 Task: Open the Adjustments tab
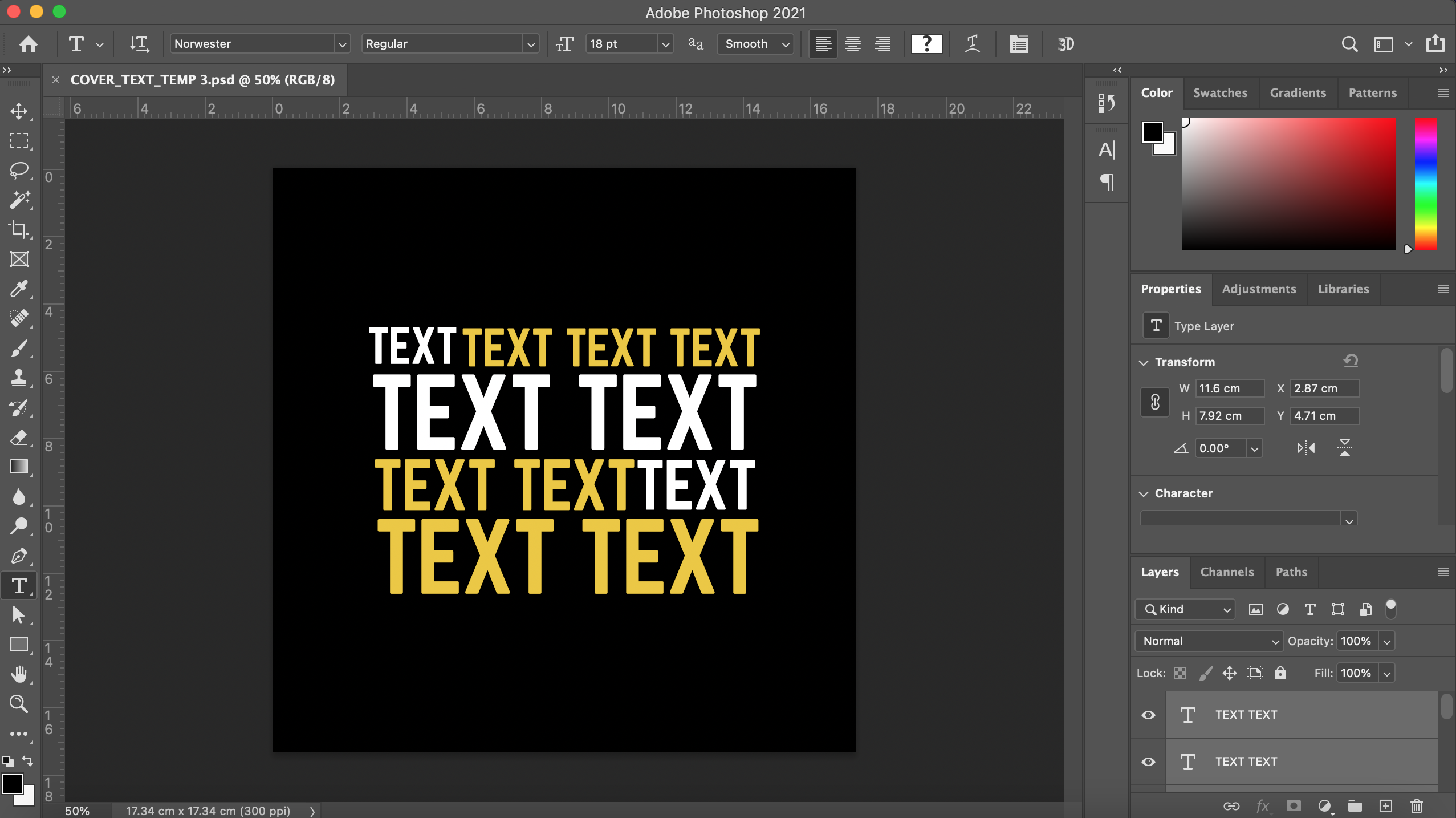click(1259, 289)
